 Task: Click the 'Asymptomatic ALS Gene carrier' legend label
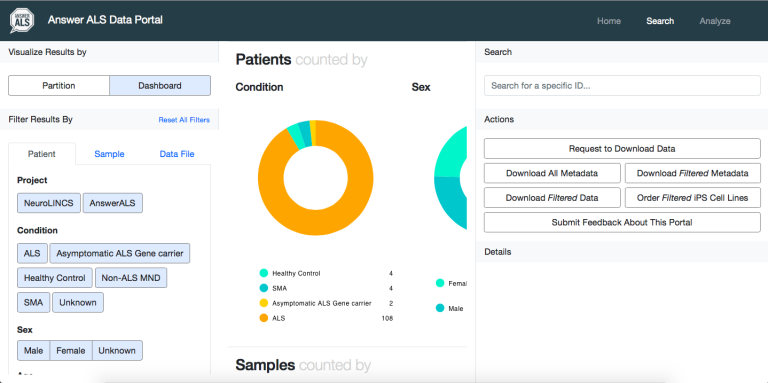point(322,303)
